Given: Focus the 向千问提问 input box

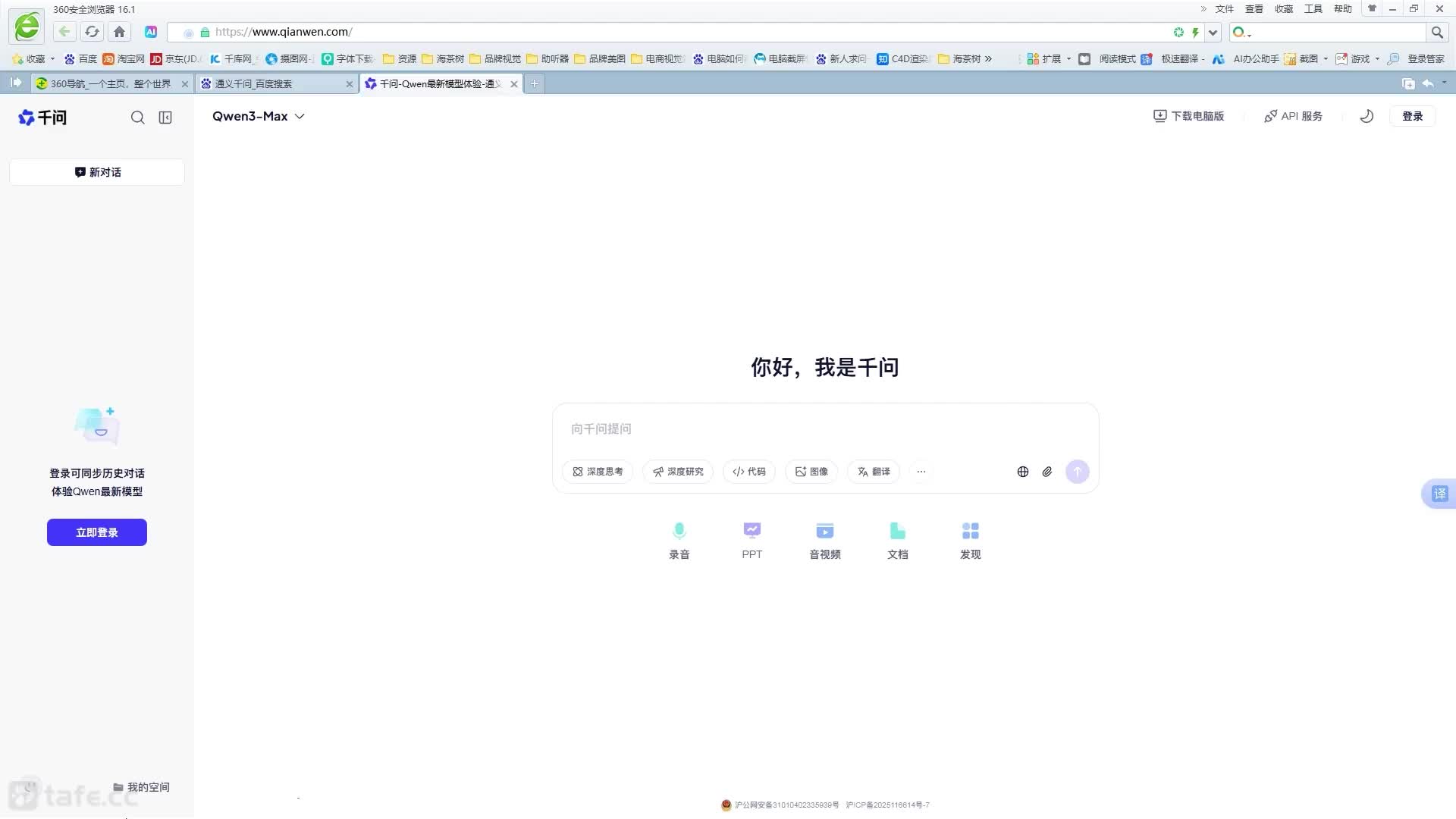Looking at the screenshot, I should tap(825, 429).
